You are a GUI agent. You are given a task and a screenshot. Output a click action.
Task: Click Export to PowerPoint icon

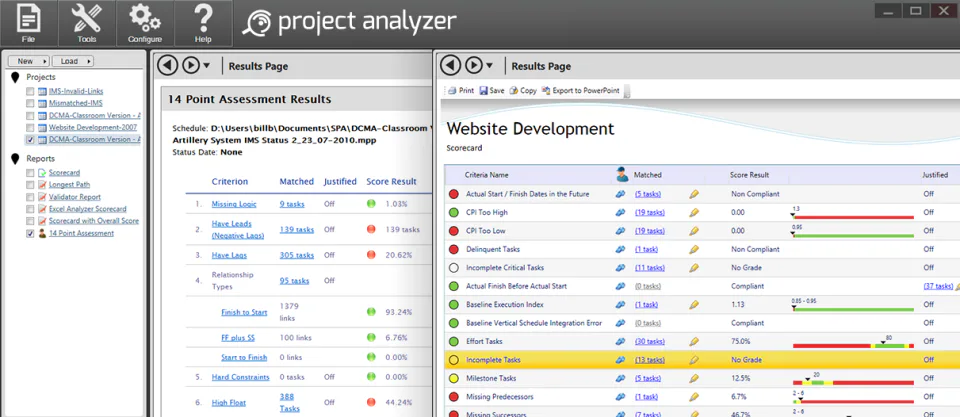pos(546,91)
